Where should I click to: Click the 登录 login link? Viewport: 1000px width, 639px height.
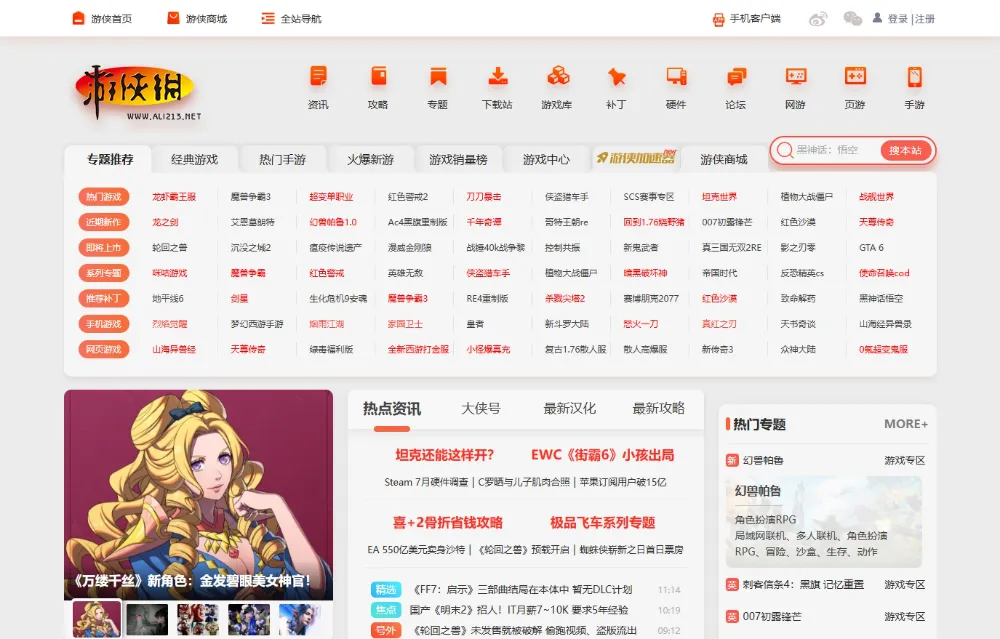(x=897, y=18)
